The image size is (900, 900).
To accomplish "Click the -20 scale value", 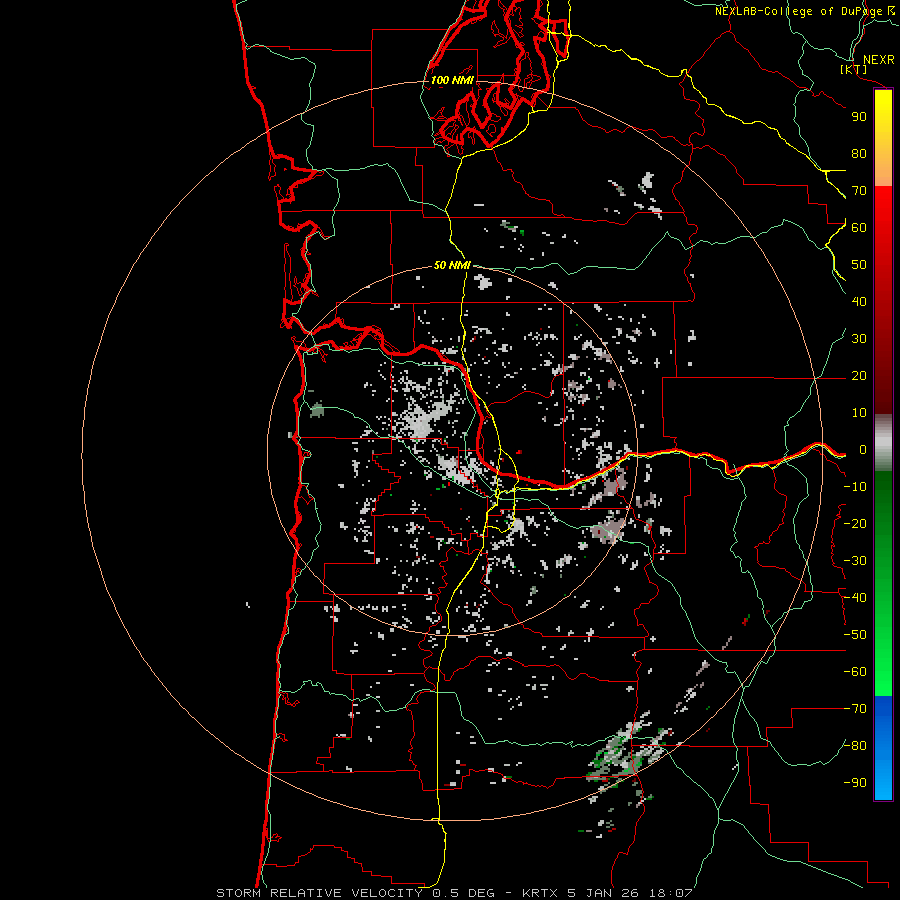I will tap(855, 524).
